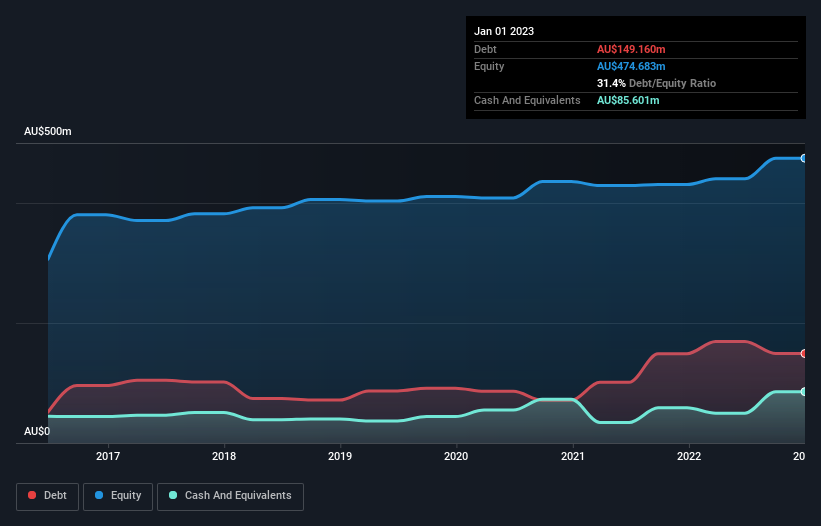Select the Debt endpoint marker on the chart
821x526 pixels.
point(803,354)
